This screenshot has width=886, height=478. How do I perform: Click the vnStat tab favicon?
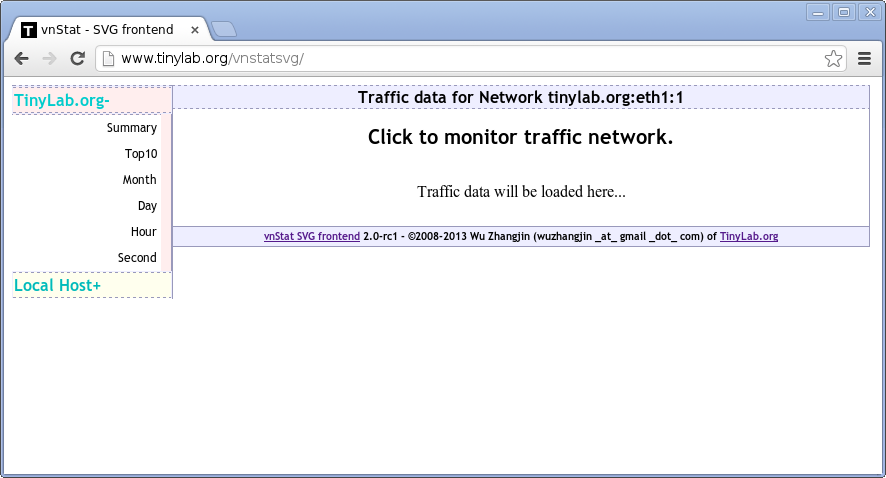tap(29, 30)
